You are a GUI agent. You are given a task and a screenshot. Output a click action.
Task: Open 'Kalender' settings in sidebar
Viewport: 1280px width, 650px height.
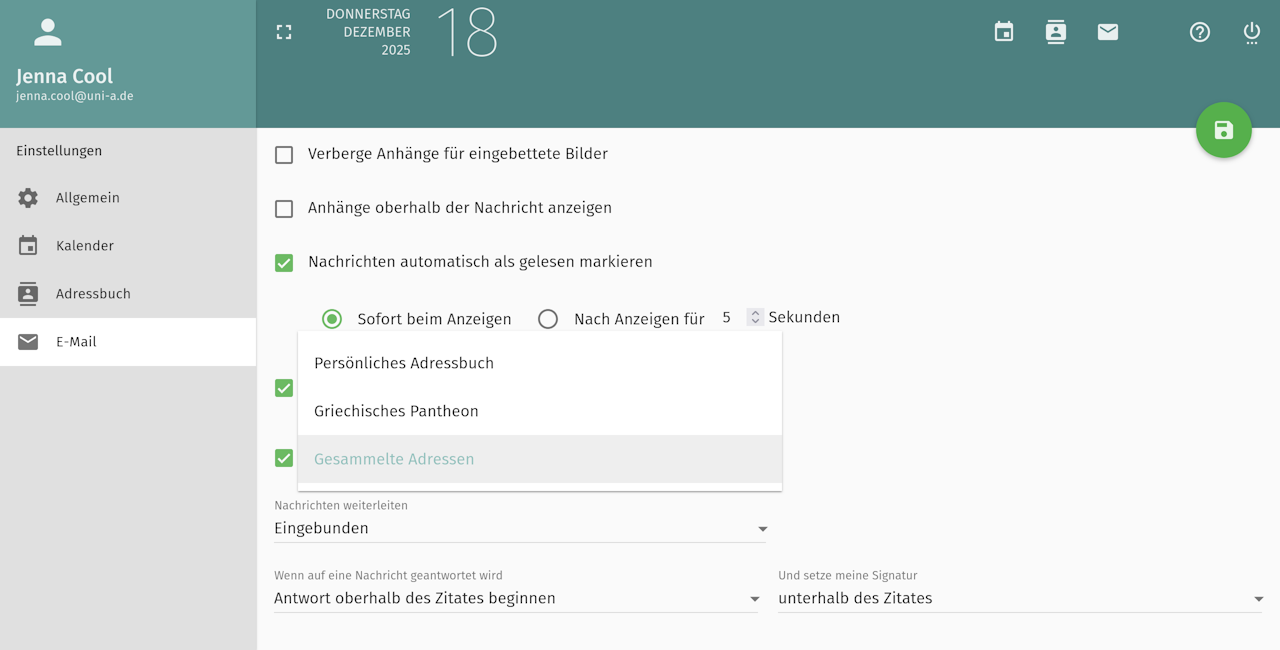tap(85, 246)
